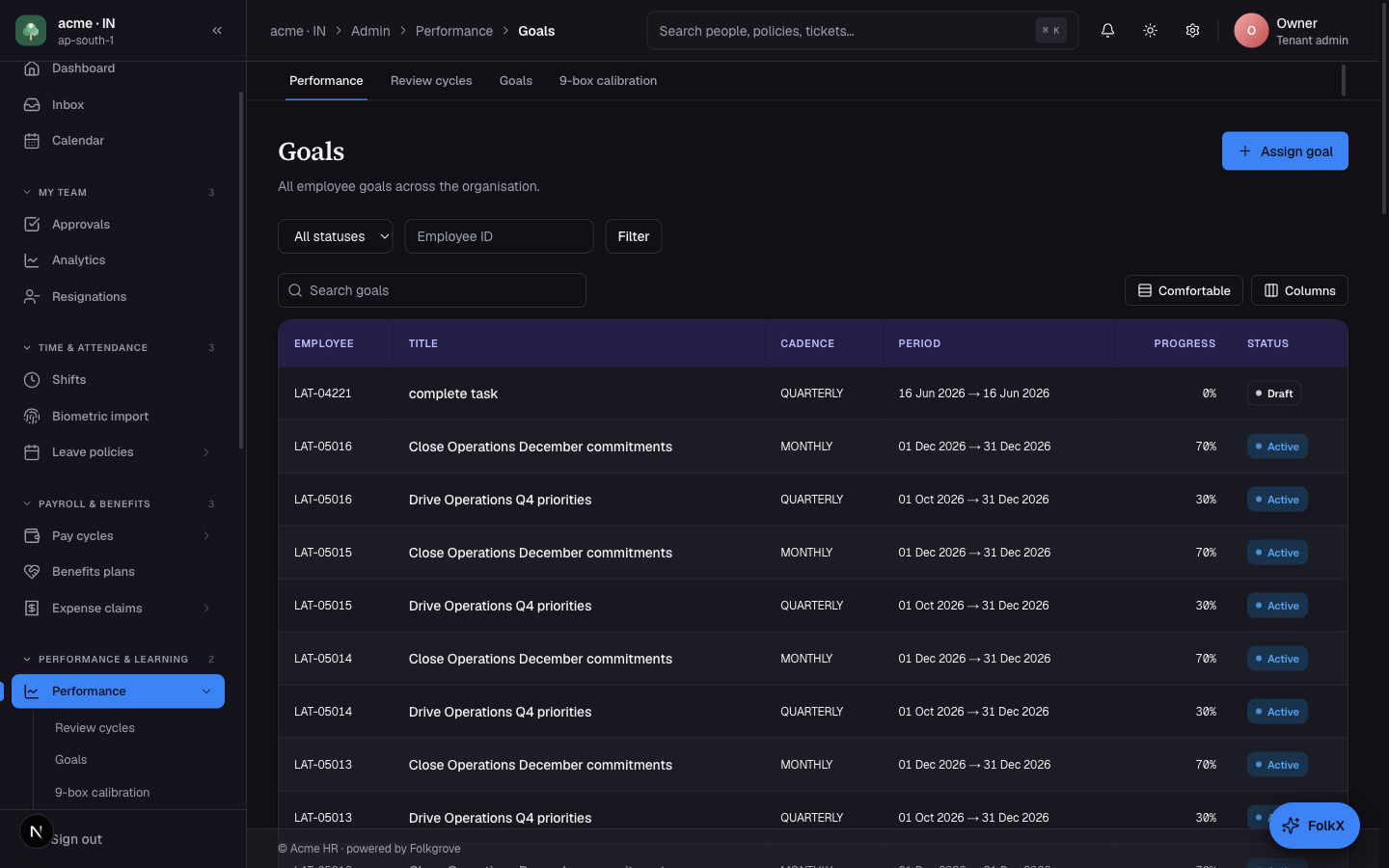Click the round N badge icon
The image size is (1389, 868).
pos(36,831)
